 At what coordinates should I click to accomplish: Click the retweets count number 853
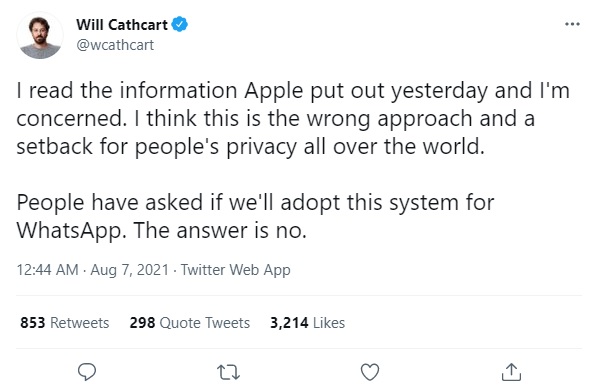[33, 323]
